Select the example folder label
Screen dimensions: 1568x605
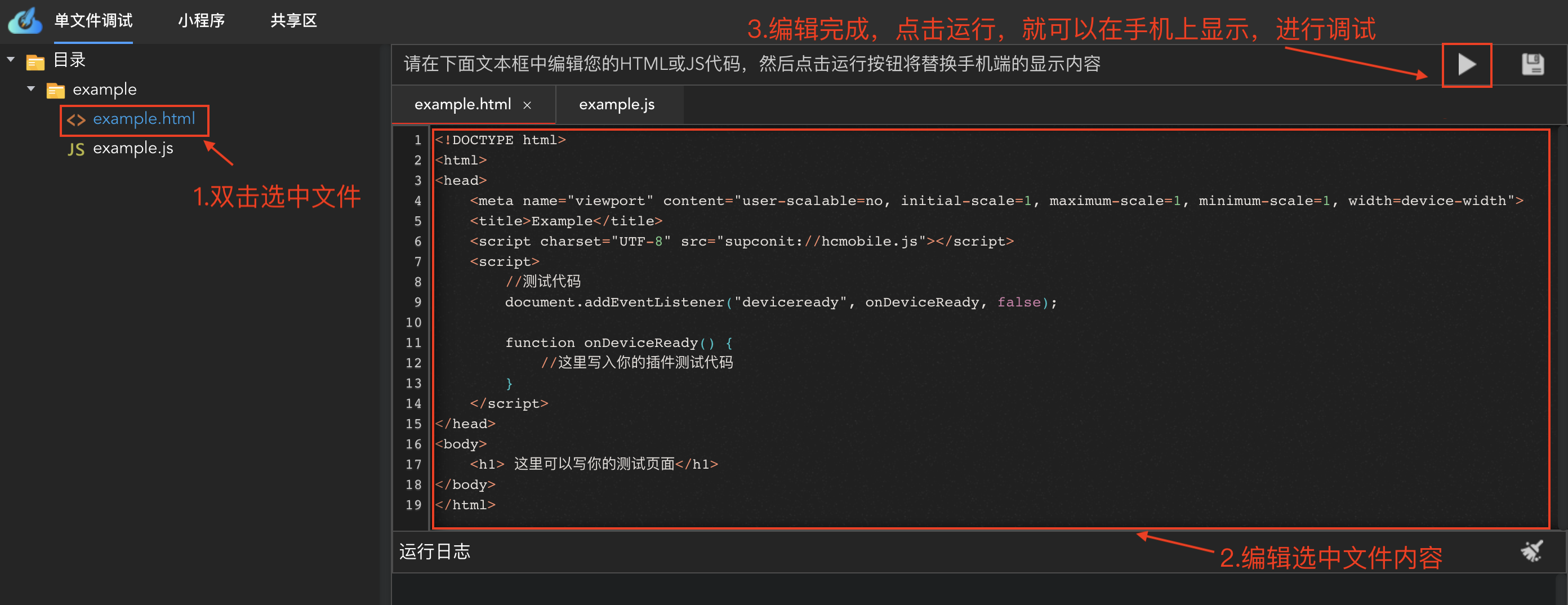[105, 90]
